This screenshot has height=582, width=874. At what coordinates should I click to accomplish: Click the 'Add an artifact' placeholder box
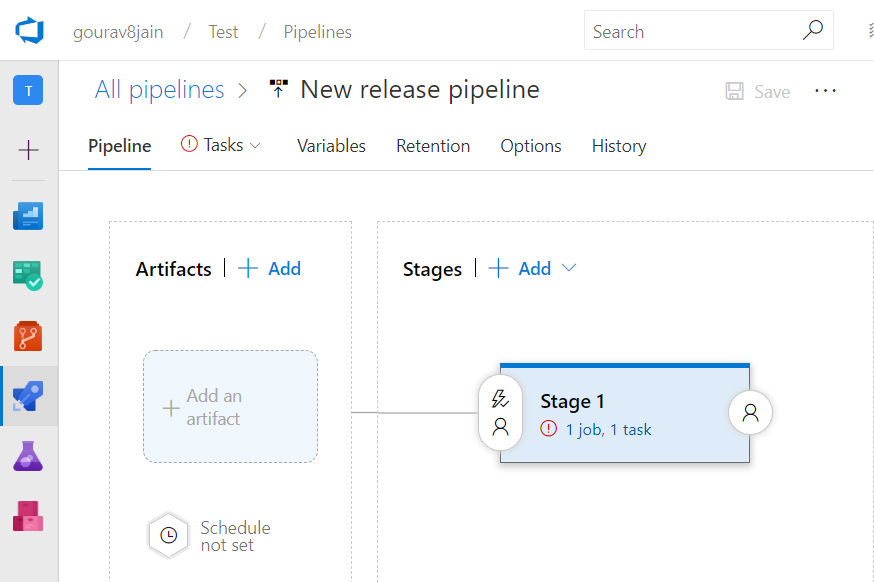pyautogui.click(x=230, y=407)
